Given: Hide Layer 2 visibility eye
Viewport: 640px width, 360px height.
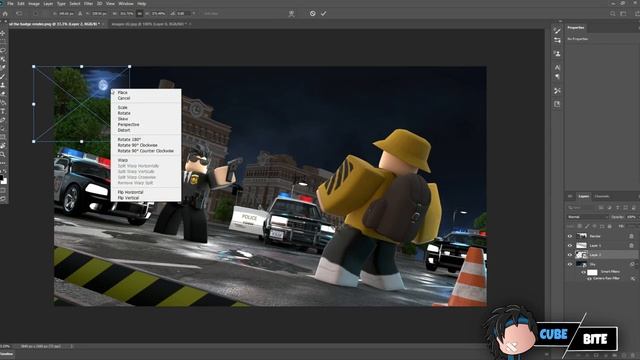Looking at the screenshot, I should 570,255.
